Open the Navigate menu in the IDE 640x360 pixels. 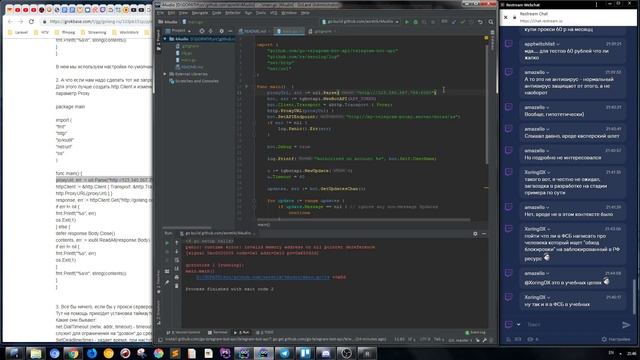click(x=200, y=13)
